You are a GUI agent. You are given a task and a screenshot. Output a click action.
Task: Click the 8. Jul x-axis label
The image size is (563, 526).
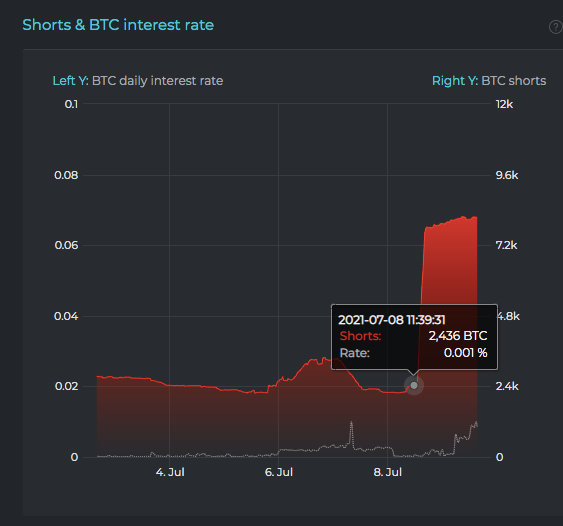point(388,472)
